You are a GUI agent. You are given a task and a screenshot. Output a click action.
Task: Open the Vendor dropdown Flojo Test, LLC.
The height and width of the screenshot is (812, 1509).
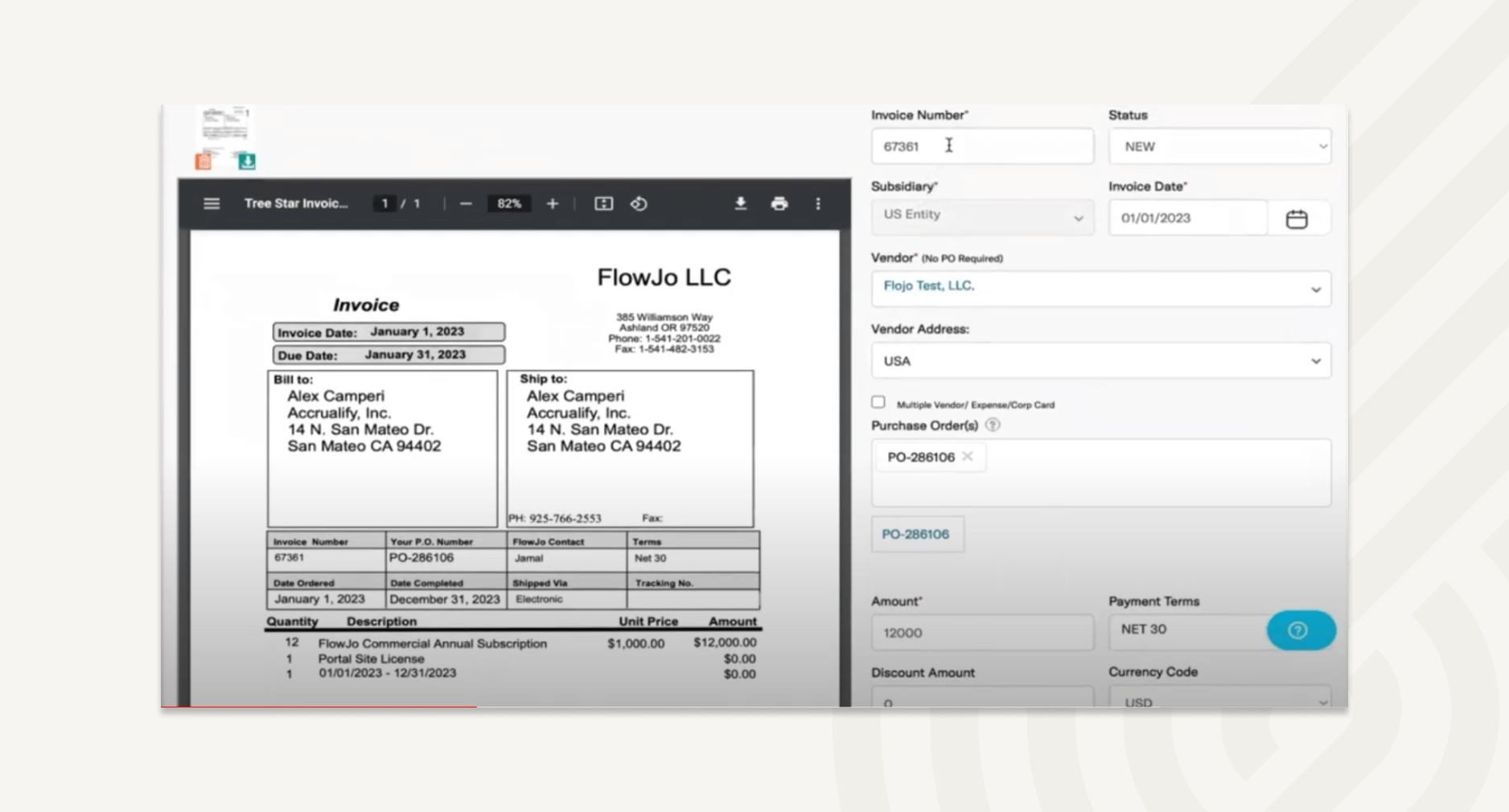pyautogui.click(x=1100, y=289)
